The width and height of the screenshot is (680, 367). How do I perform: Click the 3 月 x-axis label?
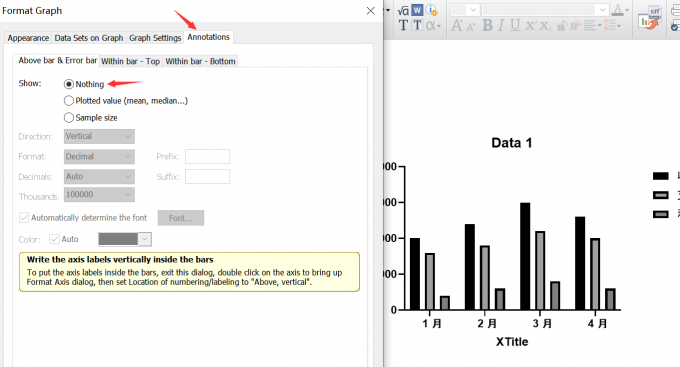542,324
